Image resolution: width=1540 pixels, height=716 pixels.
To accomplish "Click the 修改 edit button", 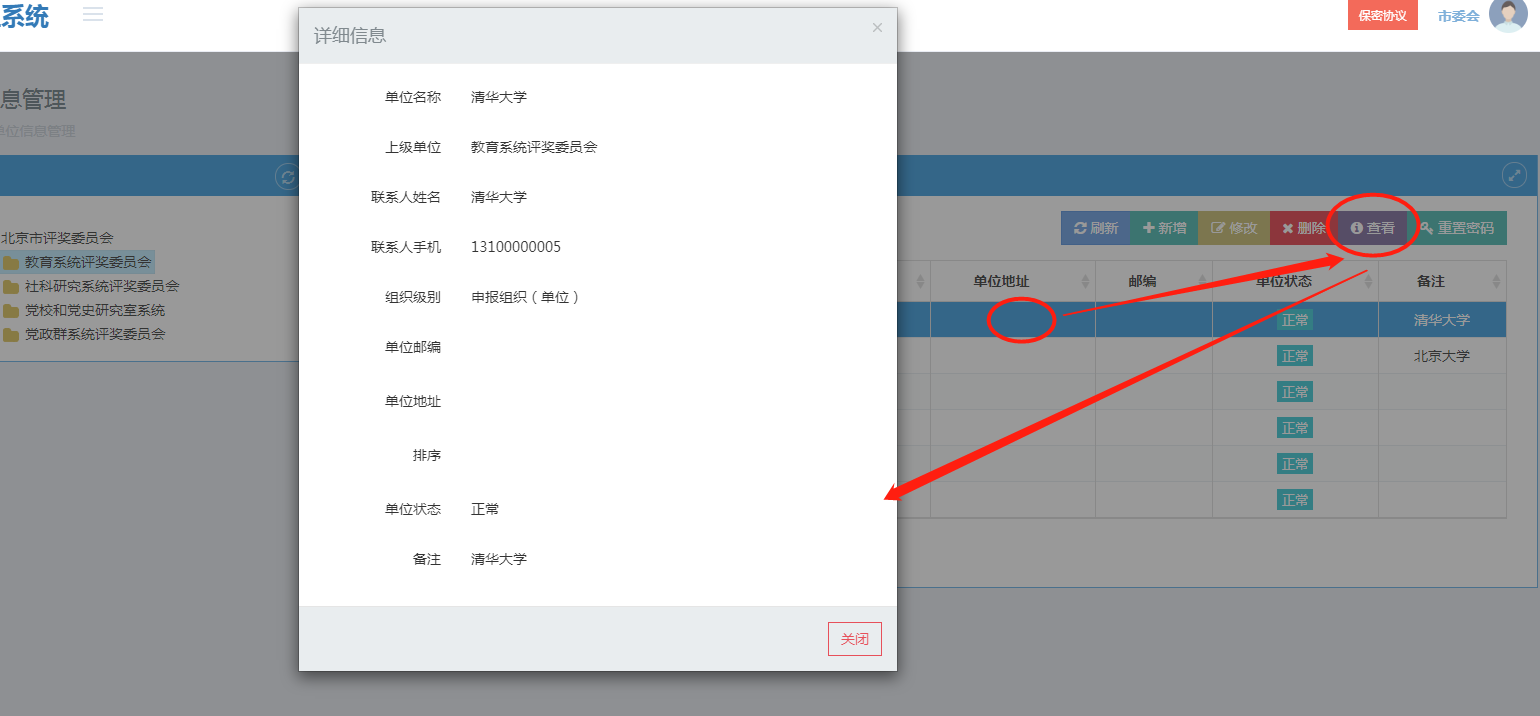I will [1234, 228].
